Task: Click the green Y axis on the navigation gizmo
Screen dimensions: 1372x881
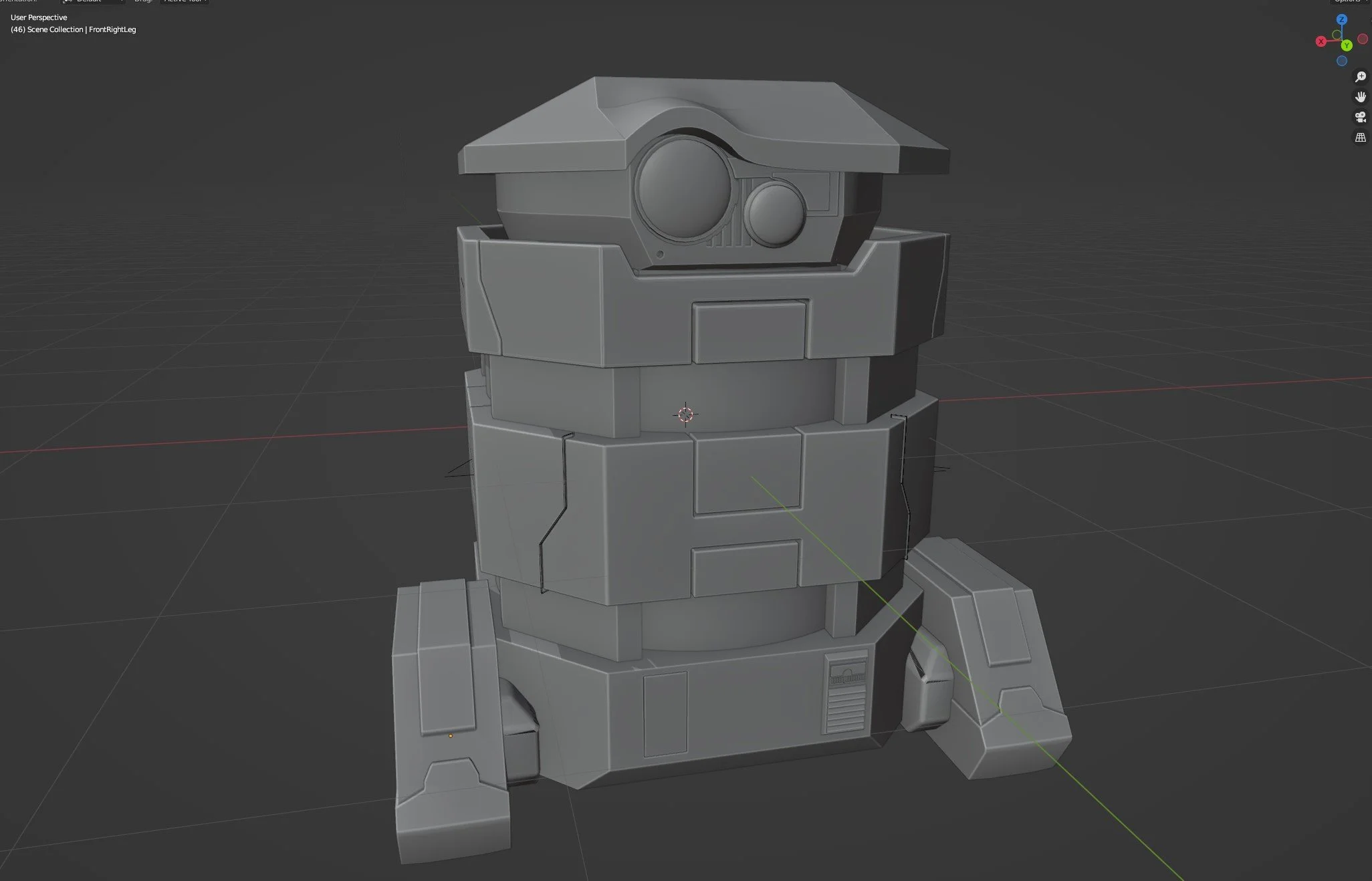Action: pos(1347,45)
